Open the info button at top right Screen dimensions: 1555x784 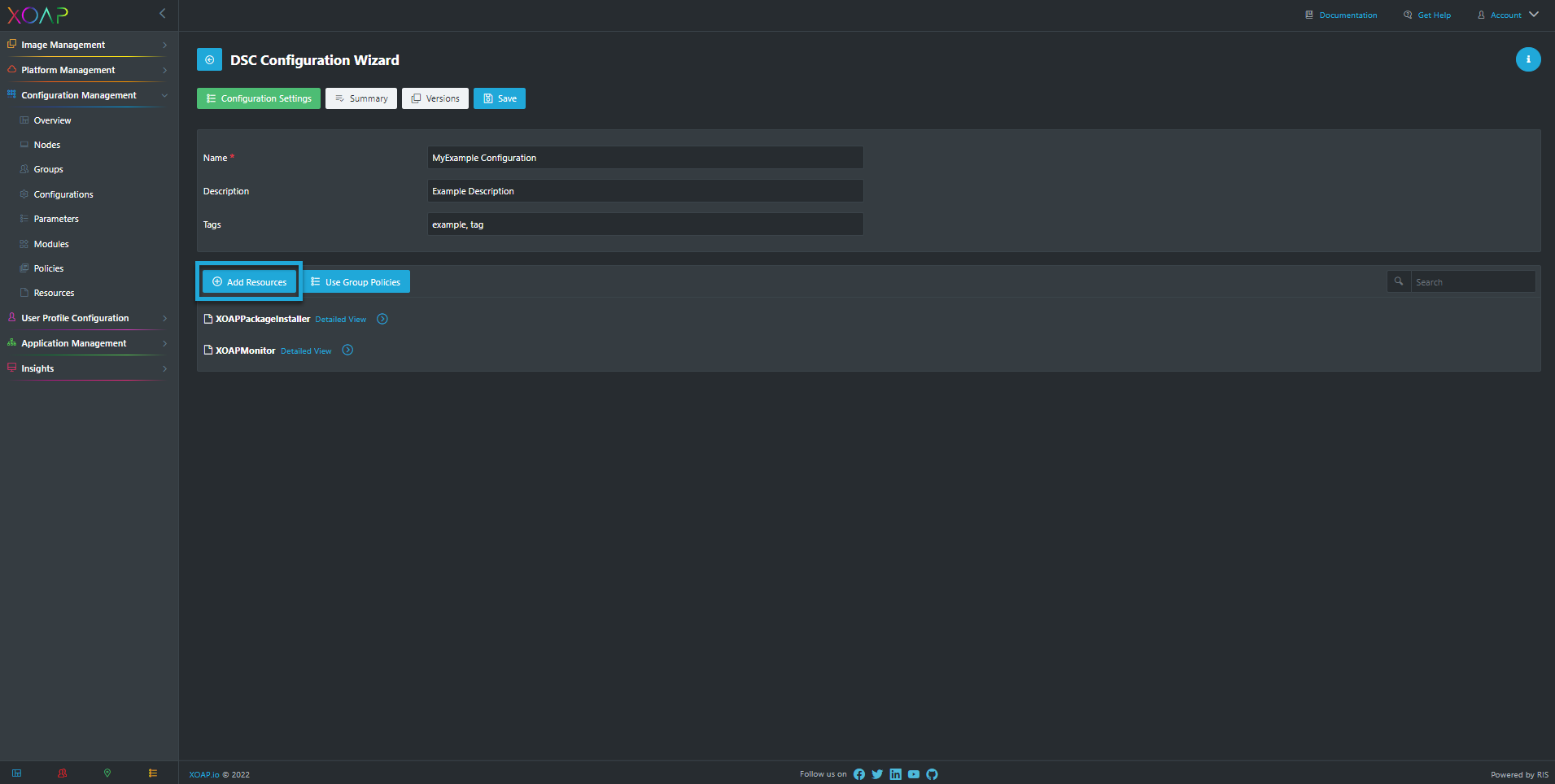tap(1527, 59)
